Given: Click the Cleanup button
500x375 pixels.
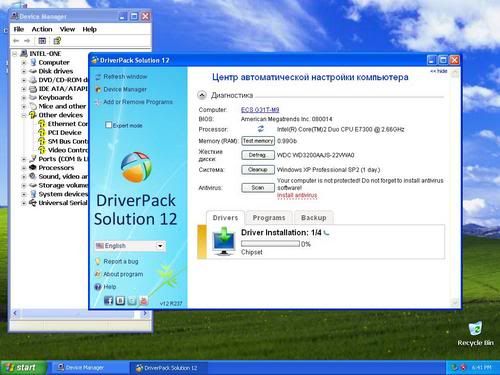Looking at the screenshot, I should [x=258, y=170].
